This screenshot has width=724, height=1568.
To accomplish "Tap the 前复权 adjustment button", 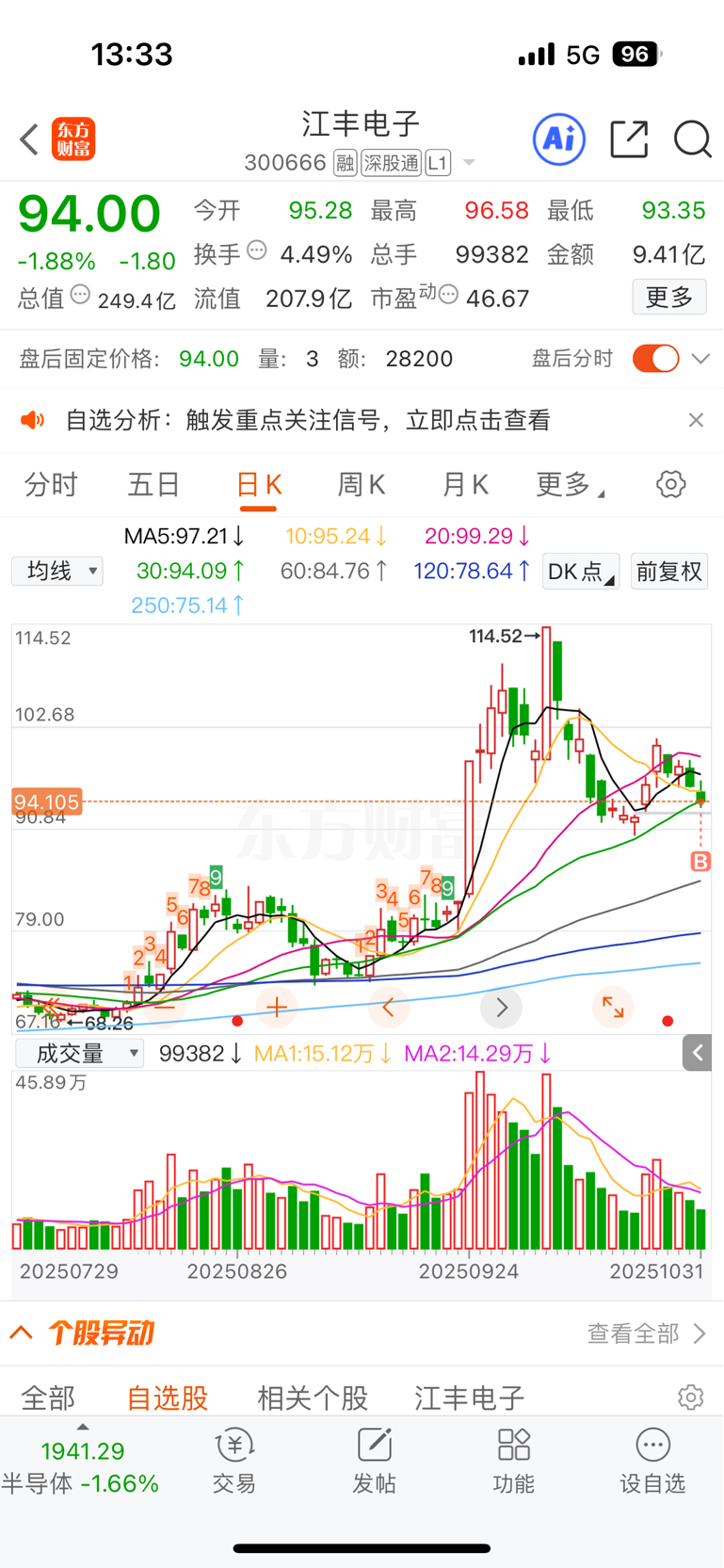I will 669,572.
